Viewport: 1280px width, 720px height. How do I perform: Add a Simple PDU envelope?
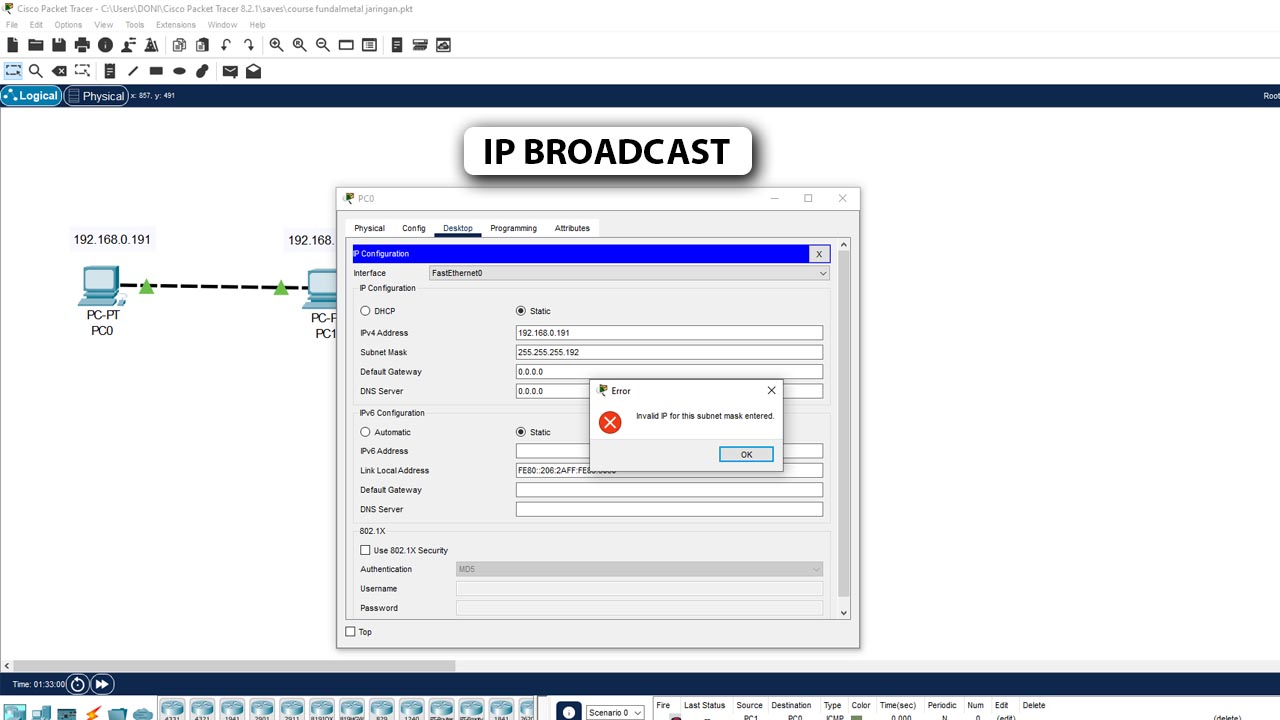pos(230,71)
